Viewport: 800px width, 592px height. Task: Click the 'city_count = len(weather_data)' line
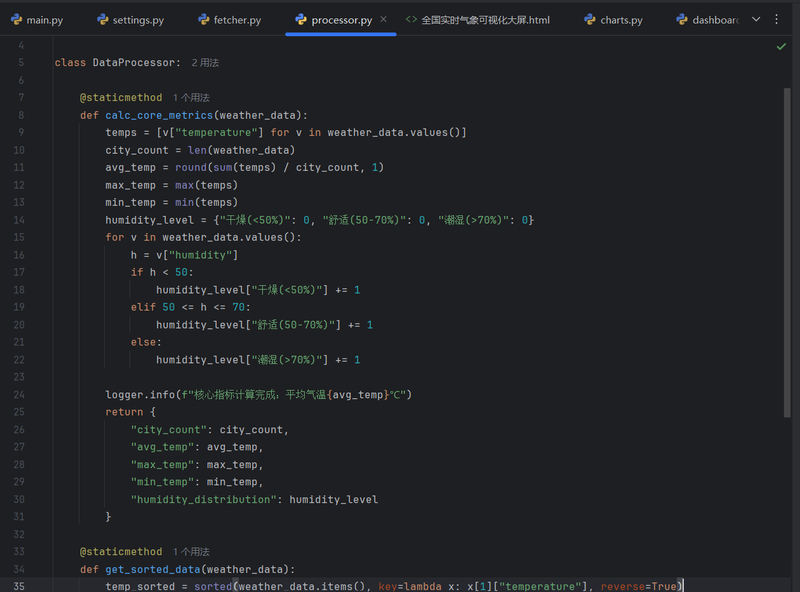pos(200,151)
